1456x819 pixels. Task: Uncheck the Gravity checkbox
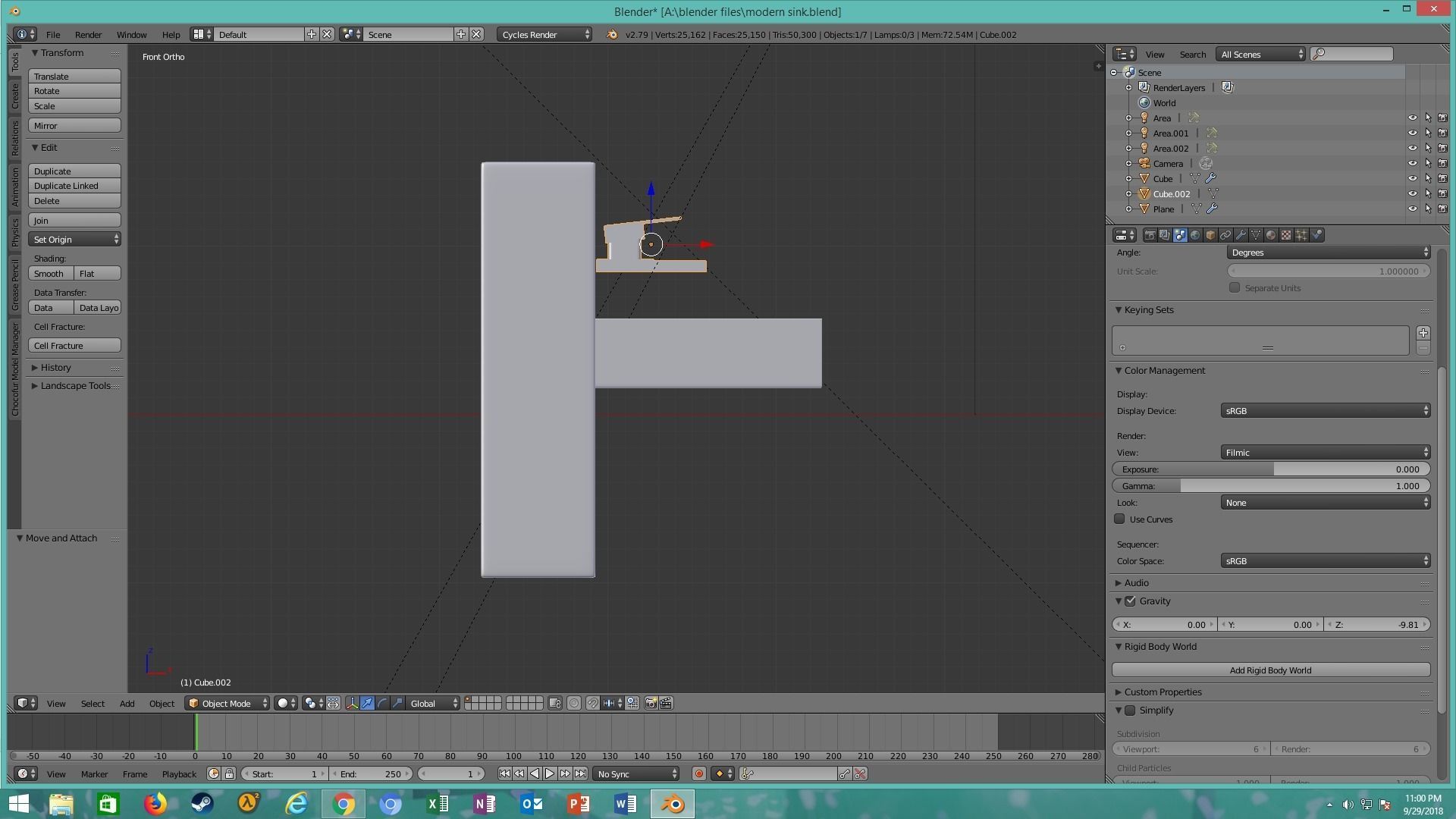1130,601
